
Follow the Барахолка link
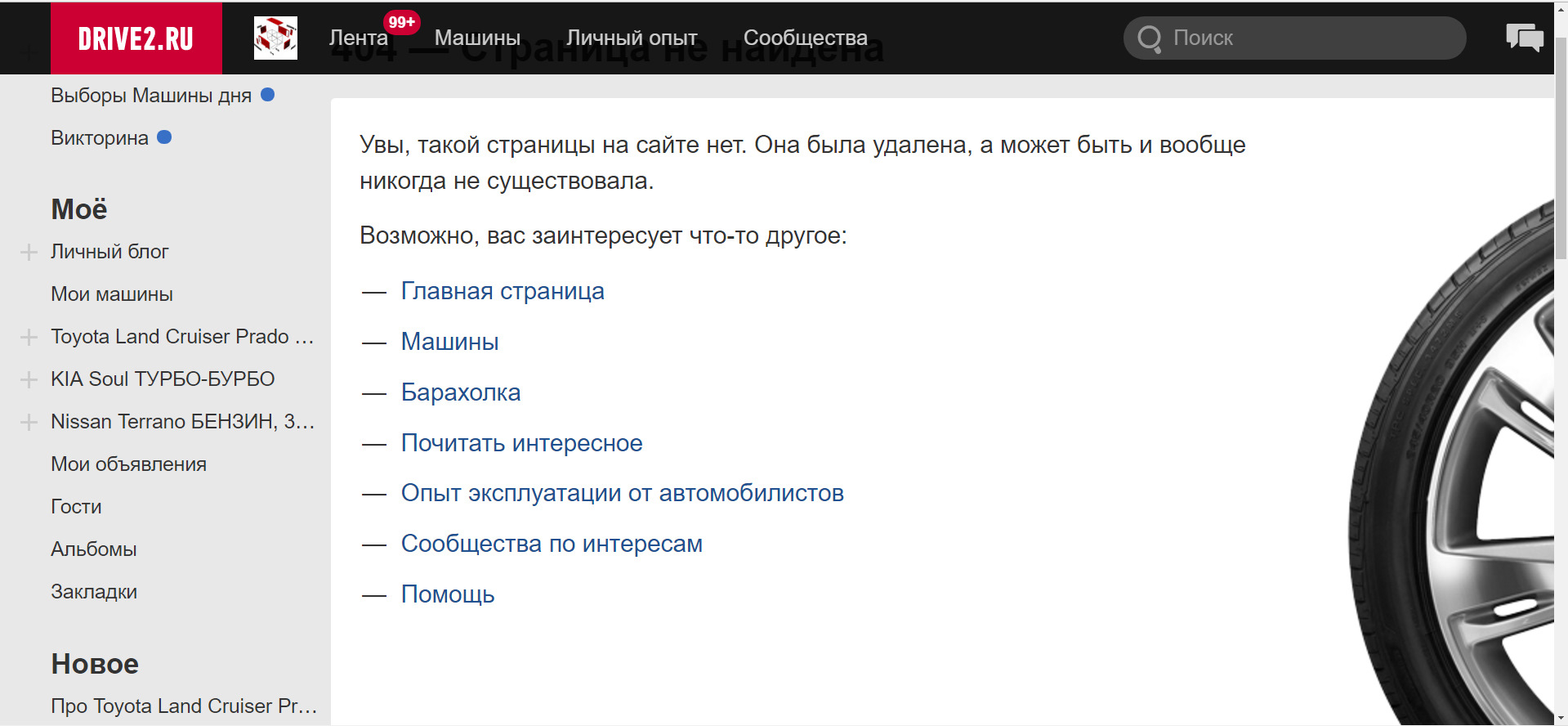point(461,392)
